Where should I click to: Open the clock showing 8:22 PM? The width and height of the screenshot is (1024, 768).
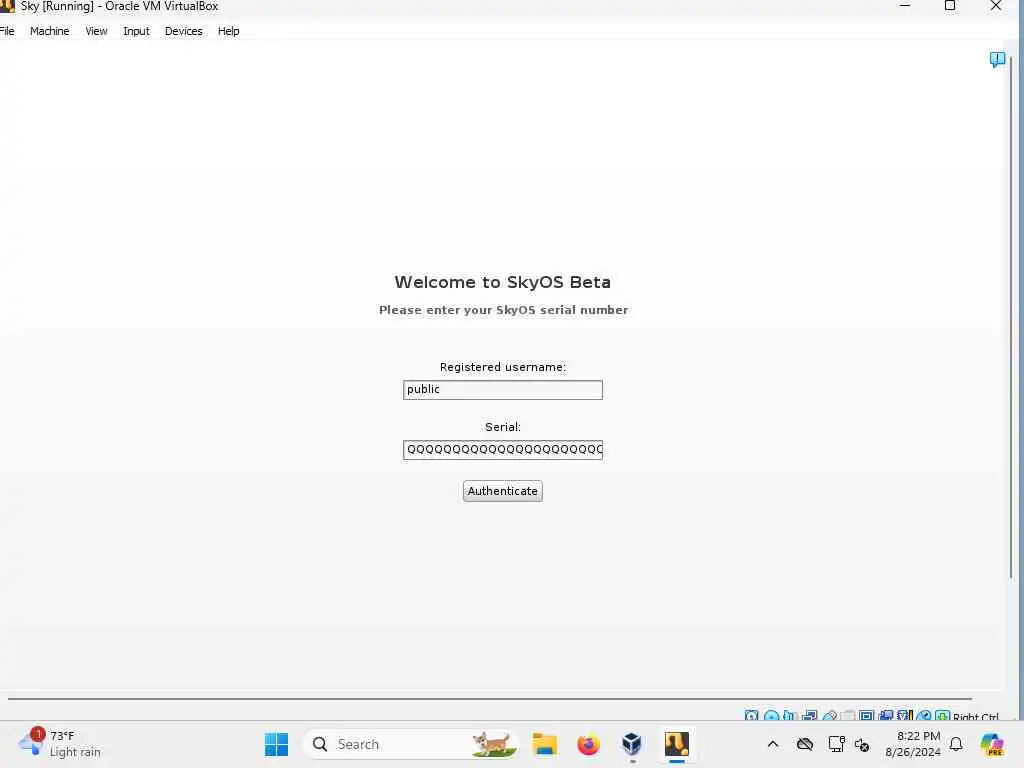tap(912, 744)
